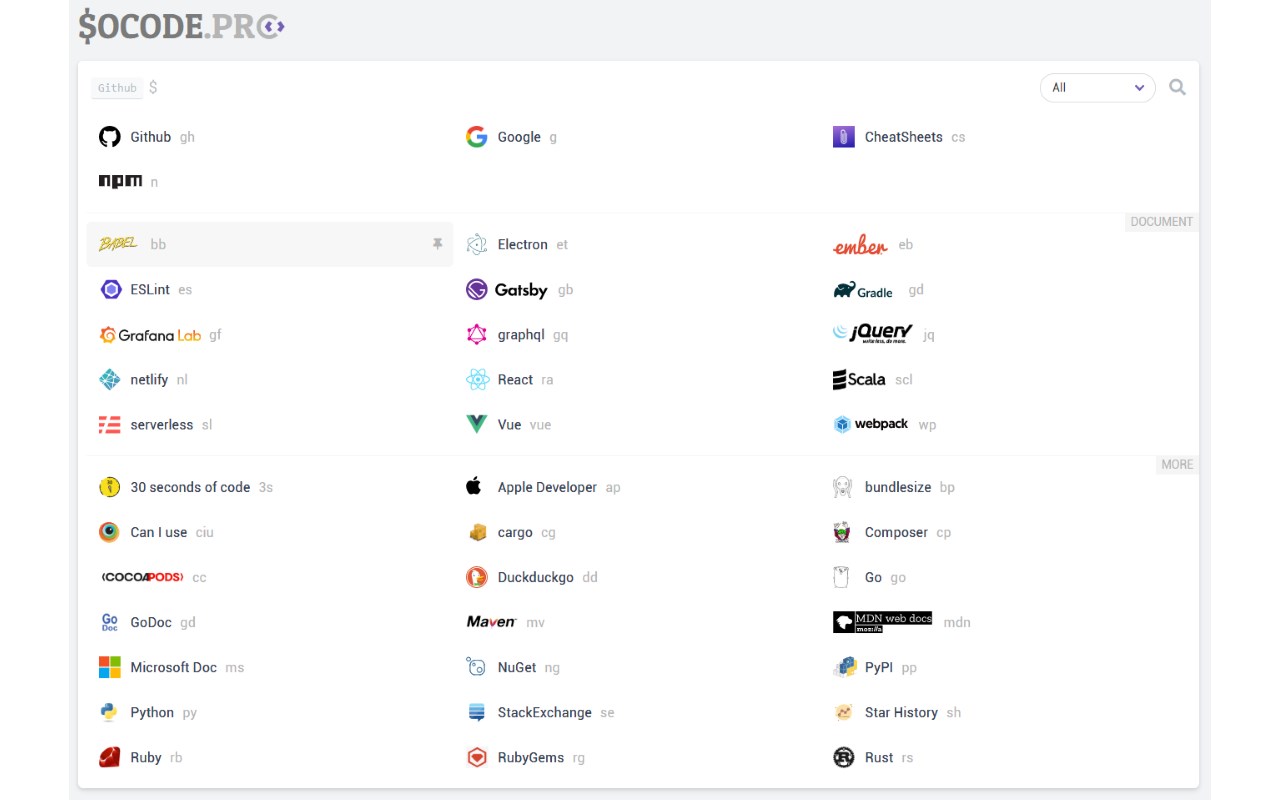
Task: Click the Google G logo
Action: 477,137
